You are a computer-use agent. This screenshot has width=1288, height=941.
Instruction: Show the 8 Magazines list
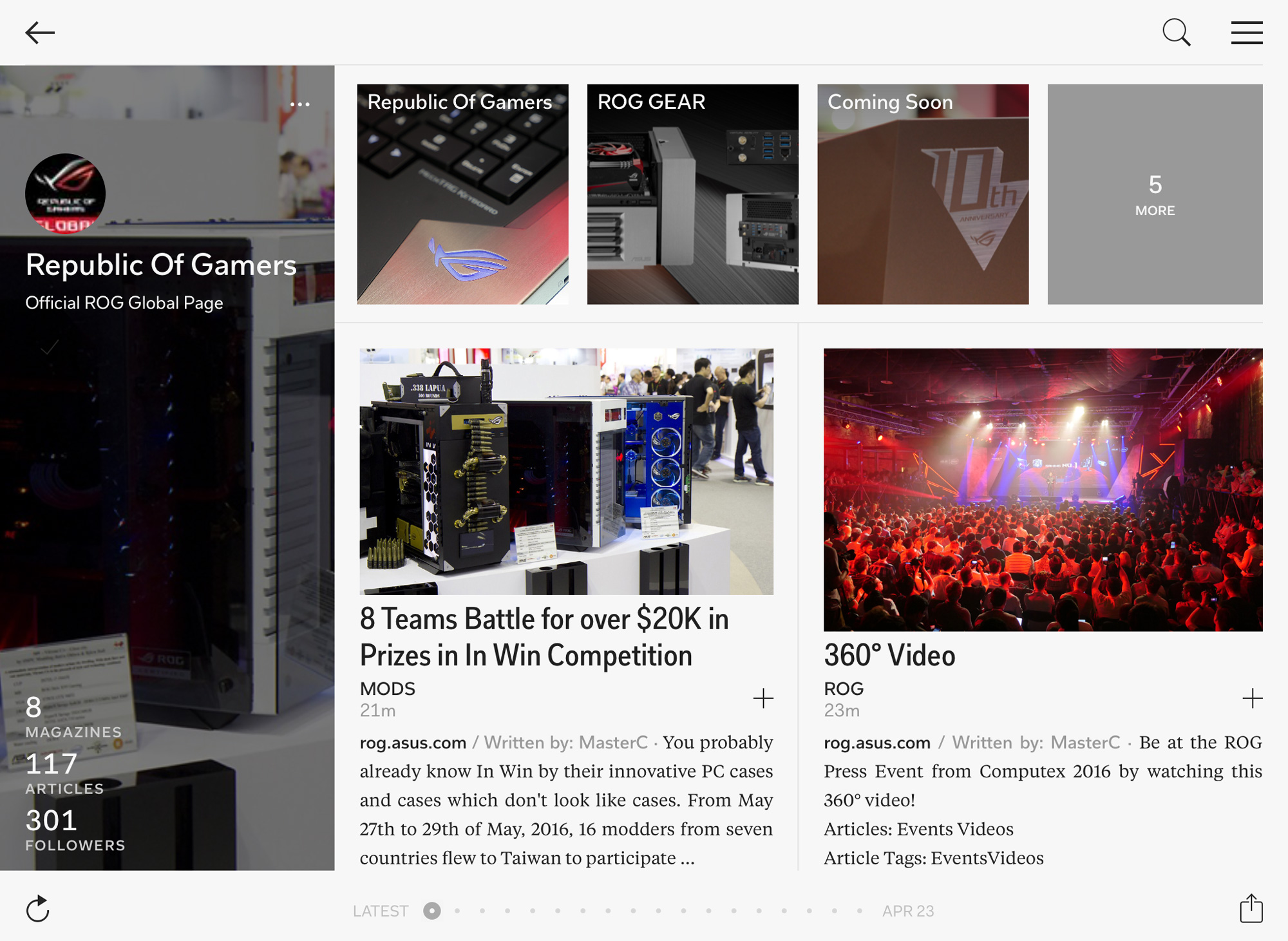click(73, 716)
